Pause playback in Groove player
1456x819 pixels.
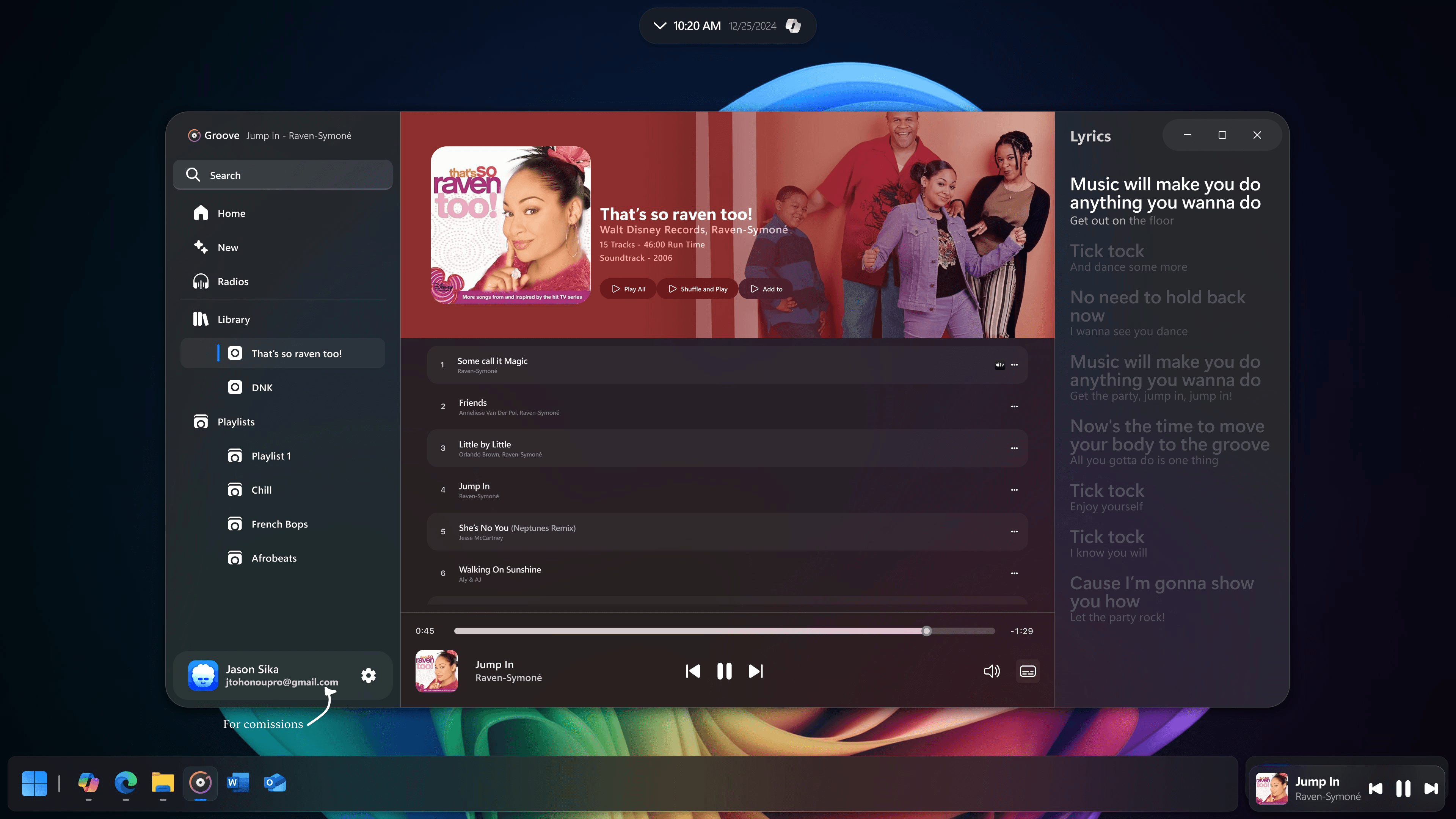[x=724, y=671]
